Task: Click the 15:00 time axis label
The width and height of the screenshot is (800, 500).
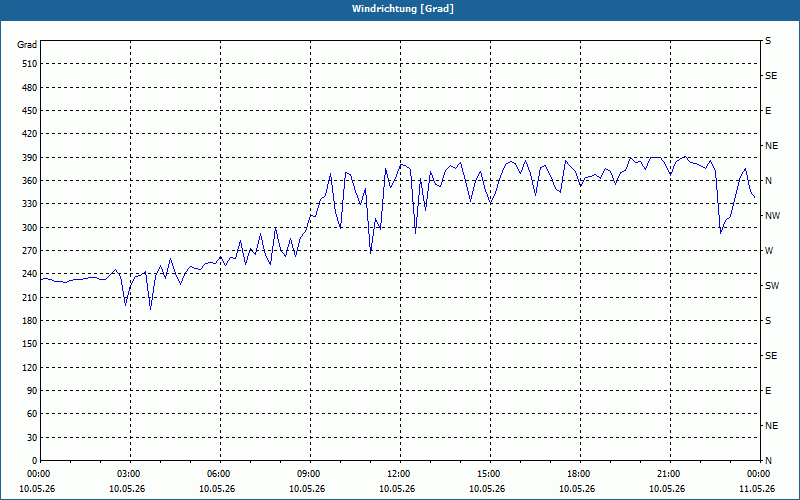Action: [x=490, y=474]
